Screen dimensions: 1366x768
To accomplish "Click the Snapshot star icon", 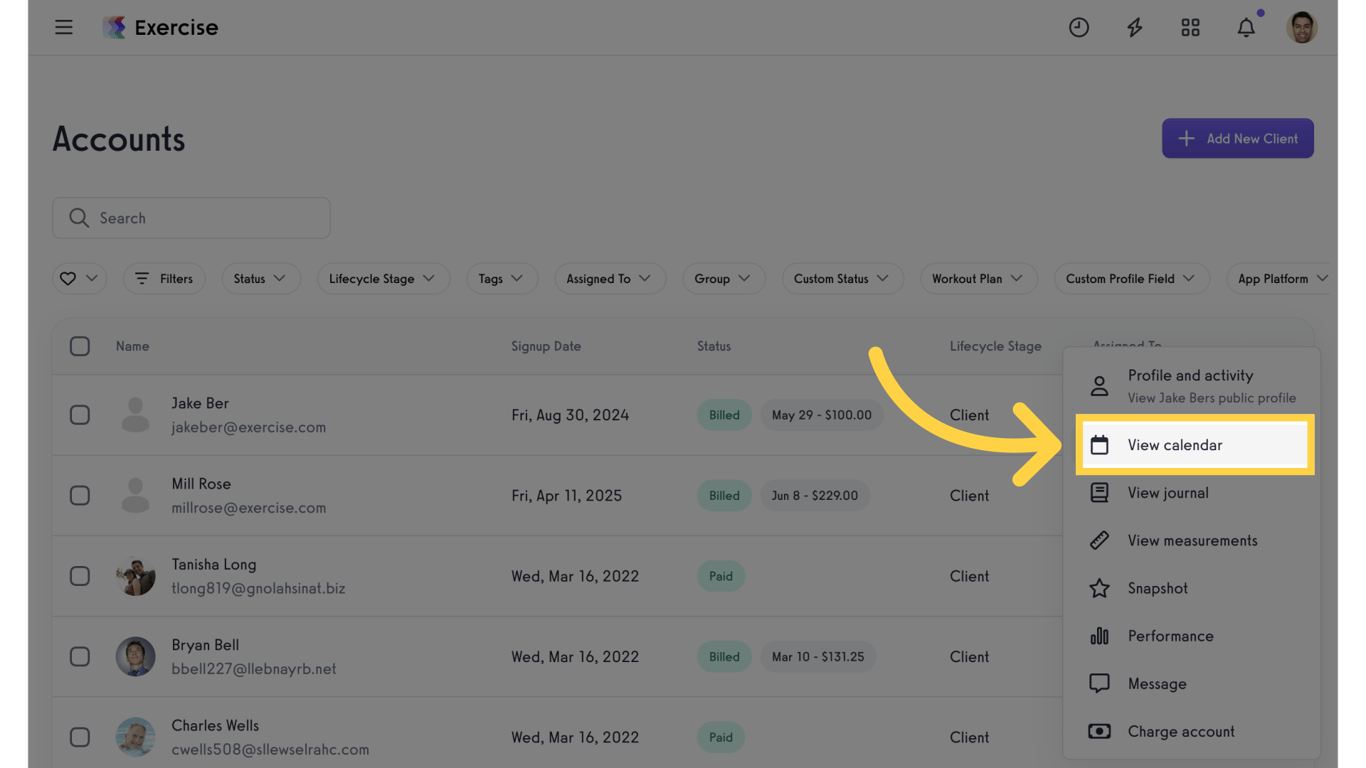I will point(1099,588).
